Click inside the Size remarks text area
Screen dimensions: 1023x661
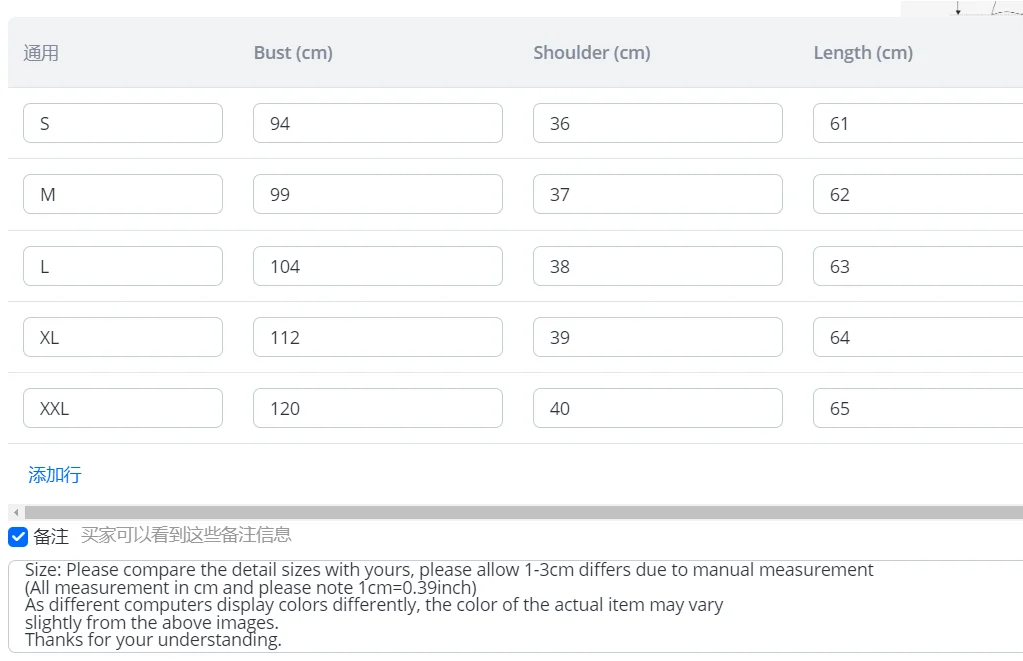click(x=515, y=606)
